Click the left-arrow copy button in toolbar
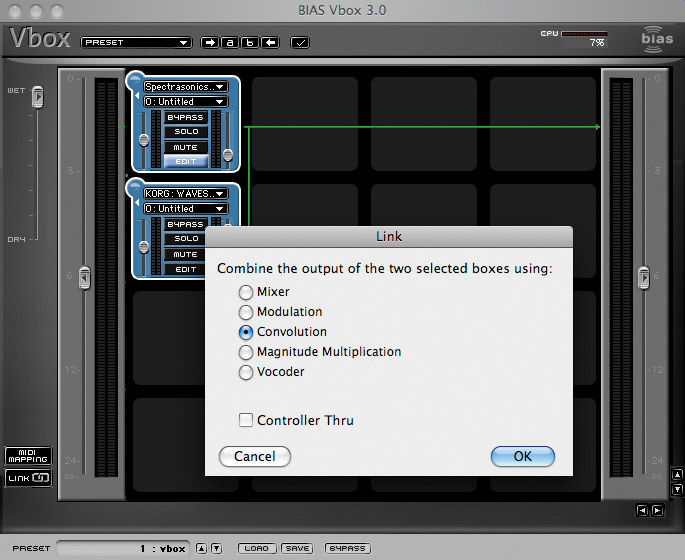 (x=270, y=42)
